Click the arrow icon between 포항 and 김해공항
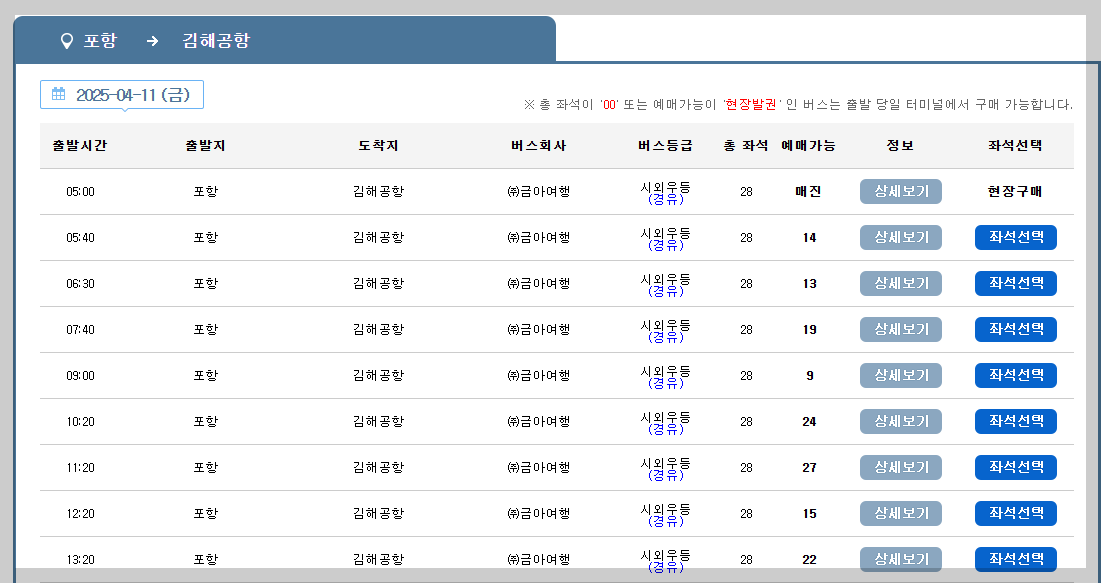This screenshot has width=1101, height=583. [151, 42]
